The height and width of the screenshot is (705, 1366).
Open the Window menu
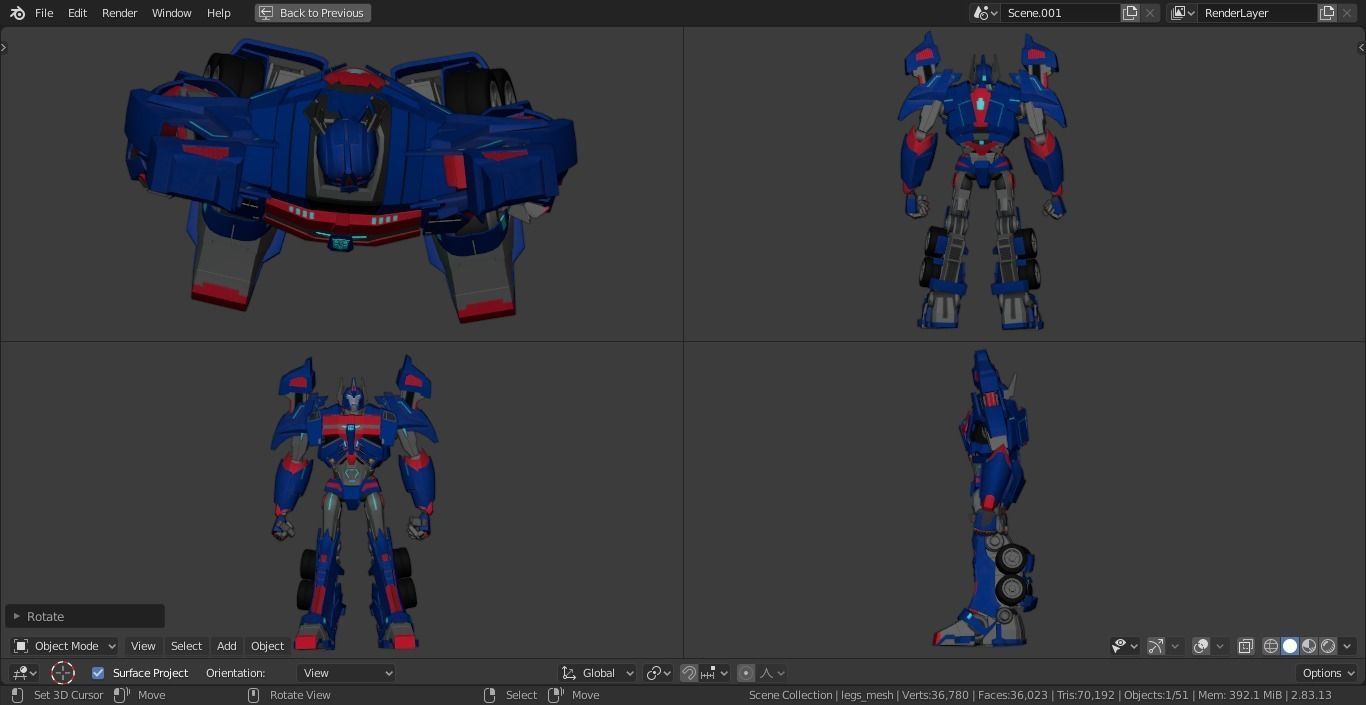(171, 13)
